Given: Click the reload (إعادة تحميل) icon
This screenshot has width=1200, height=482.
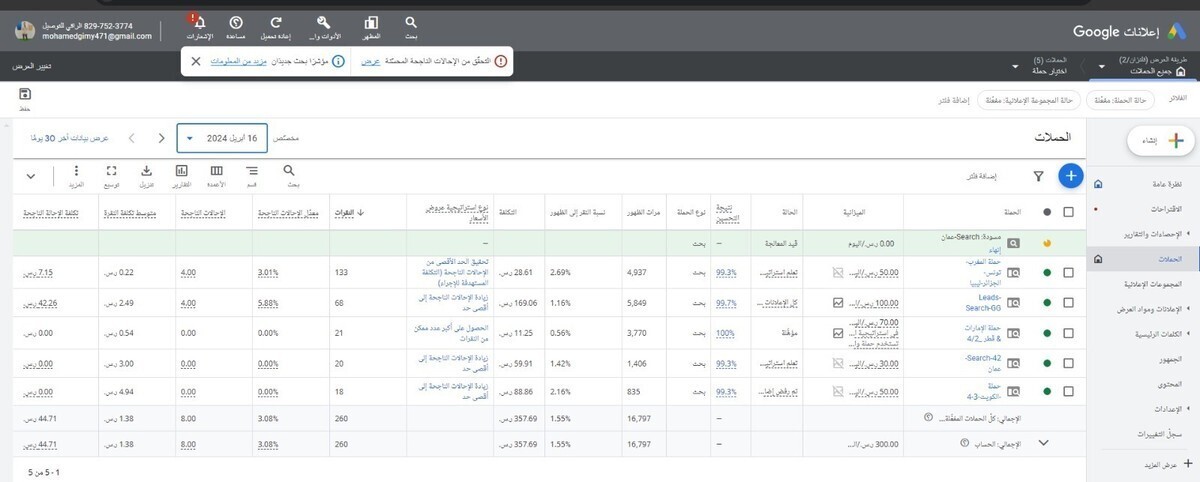Looking at the screenshot, I should click(277, 22).
